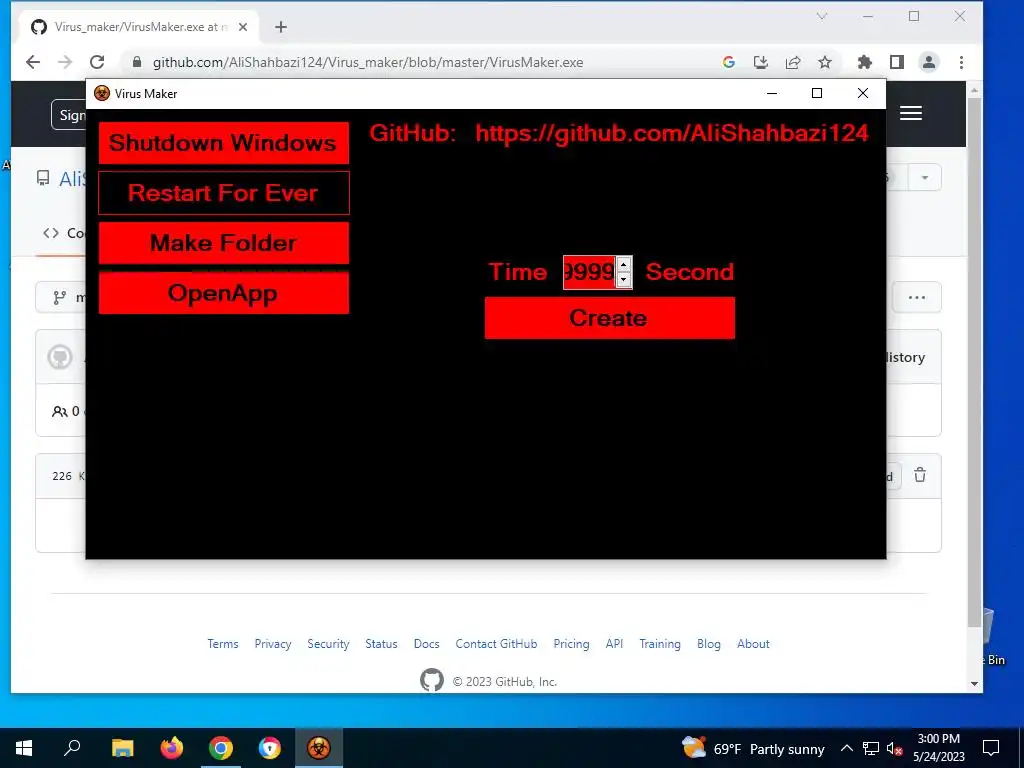Click the Shutdown Windows button
1024x768 pixels.
coord(223,142)
